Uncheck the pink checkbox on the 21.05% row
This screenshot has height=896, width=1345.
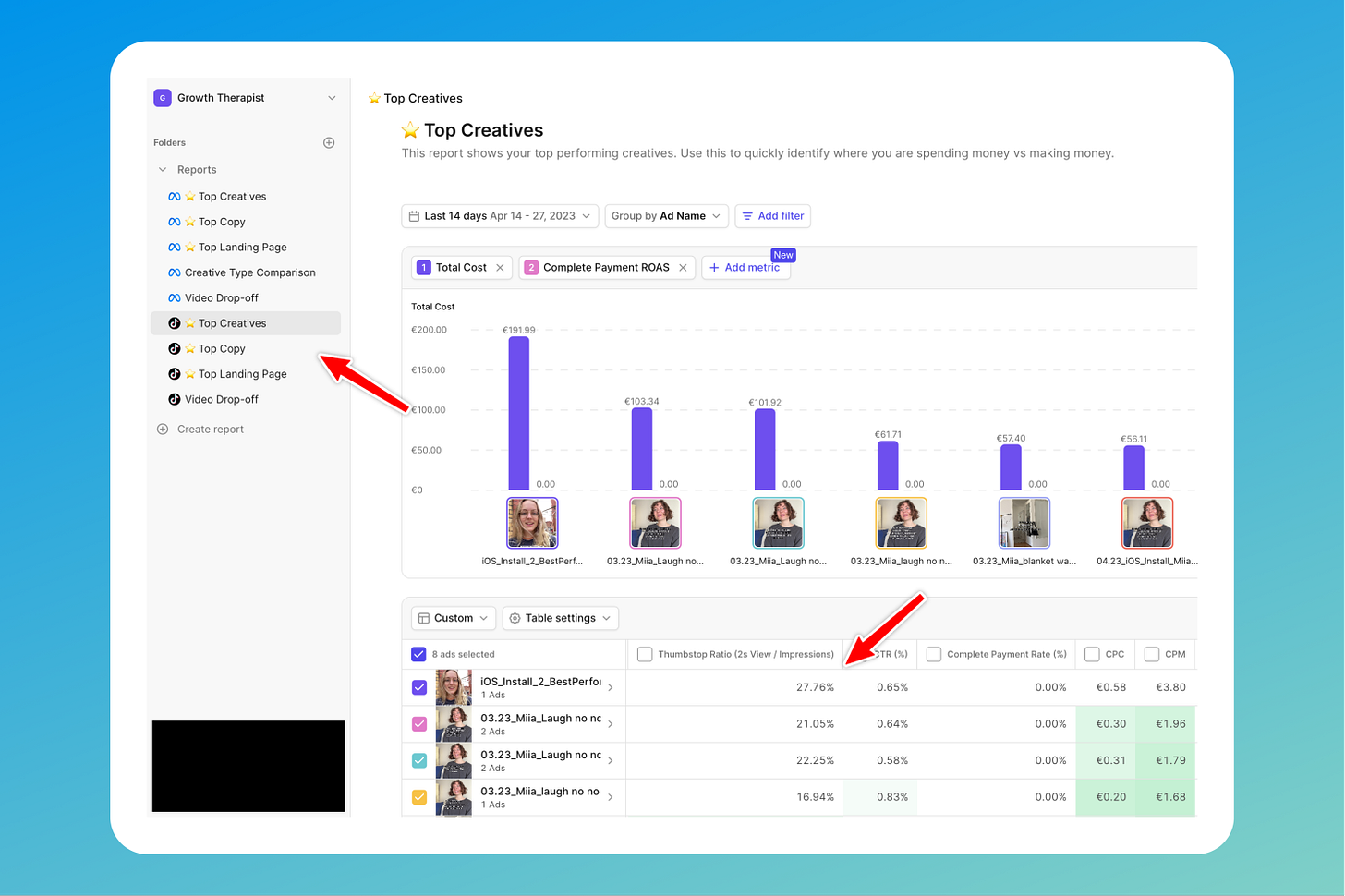[419, 724]
